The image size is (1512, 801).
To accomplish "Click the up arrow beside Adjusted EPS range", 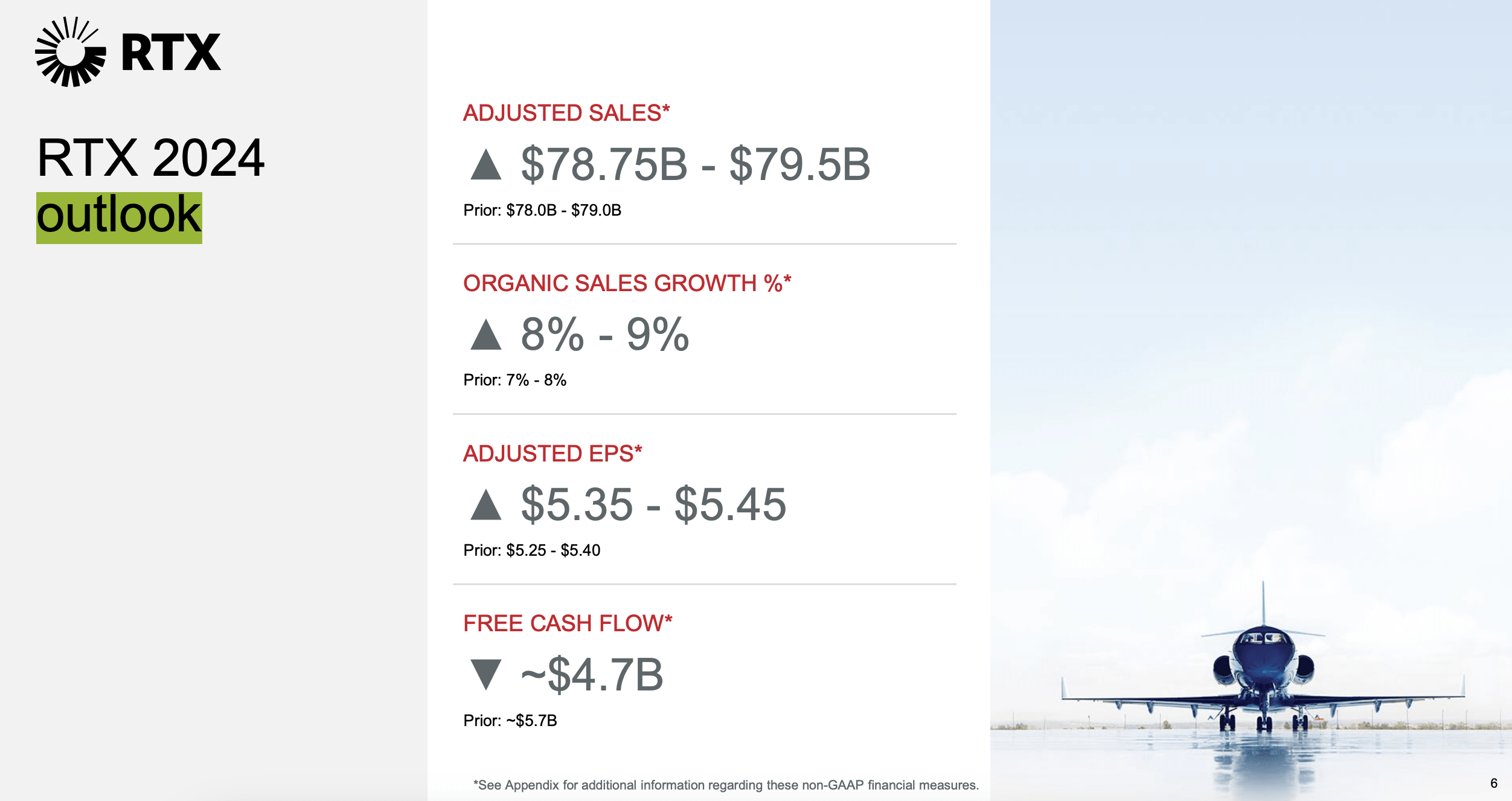I will 486,505.
